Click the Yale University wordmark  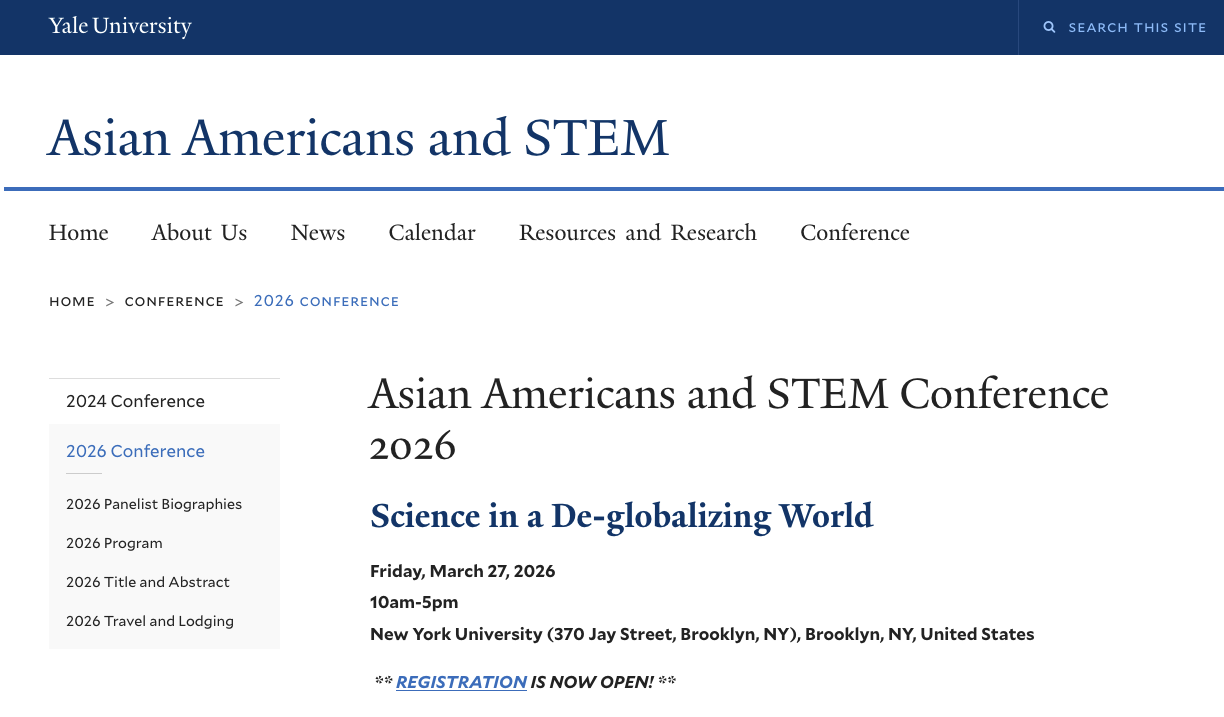point(120,26)
